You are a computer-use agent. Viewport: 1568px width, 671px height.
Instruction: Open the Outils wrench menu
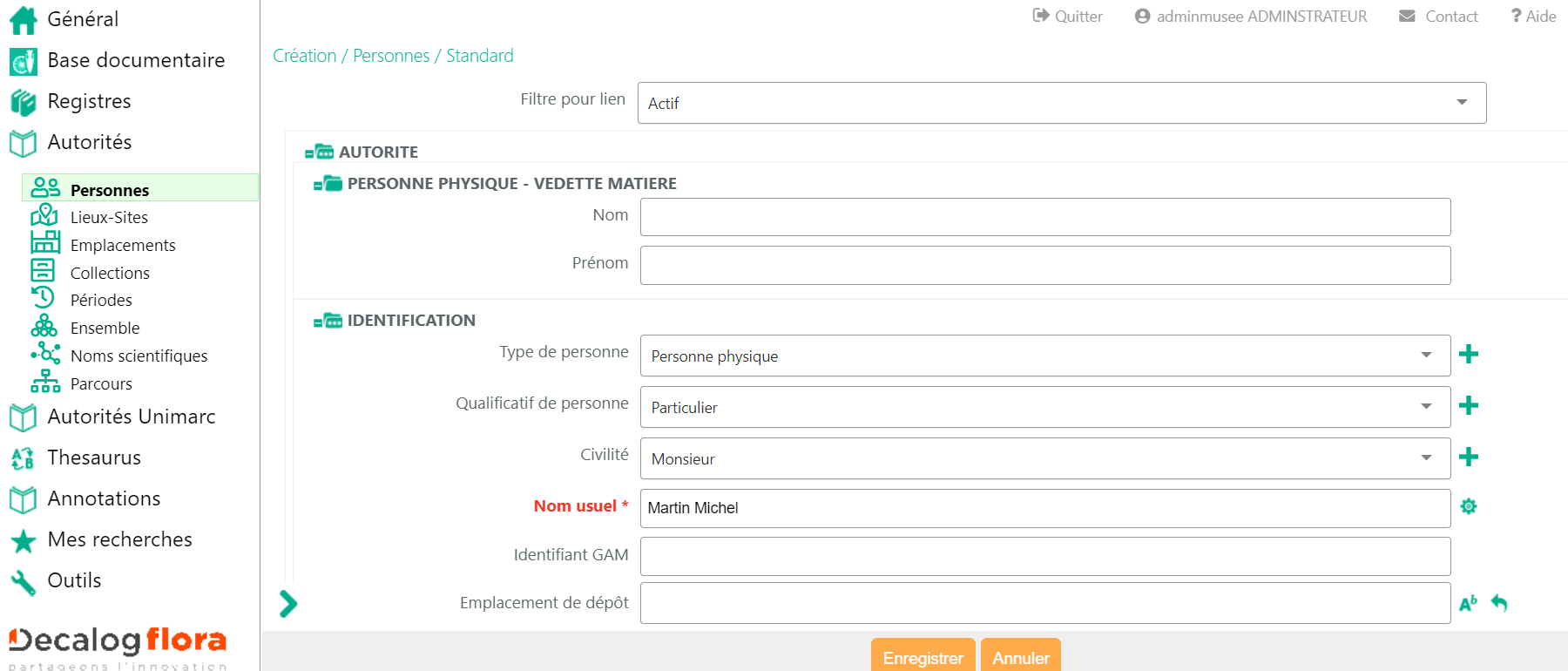74,580
